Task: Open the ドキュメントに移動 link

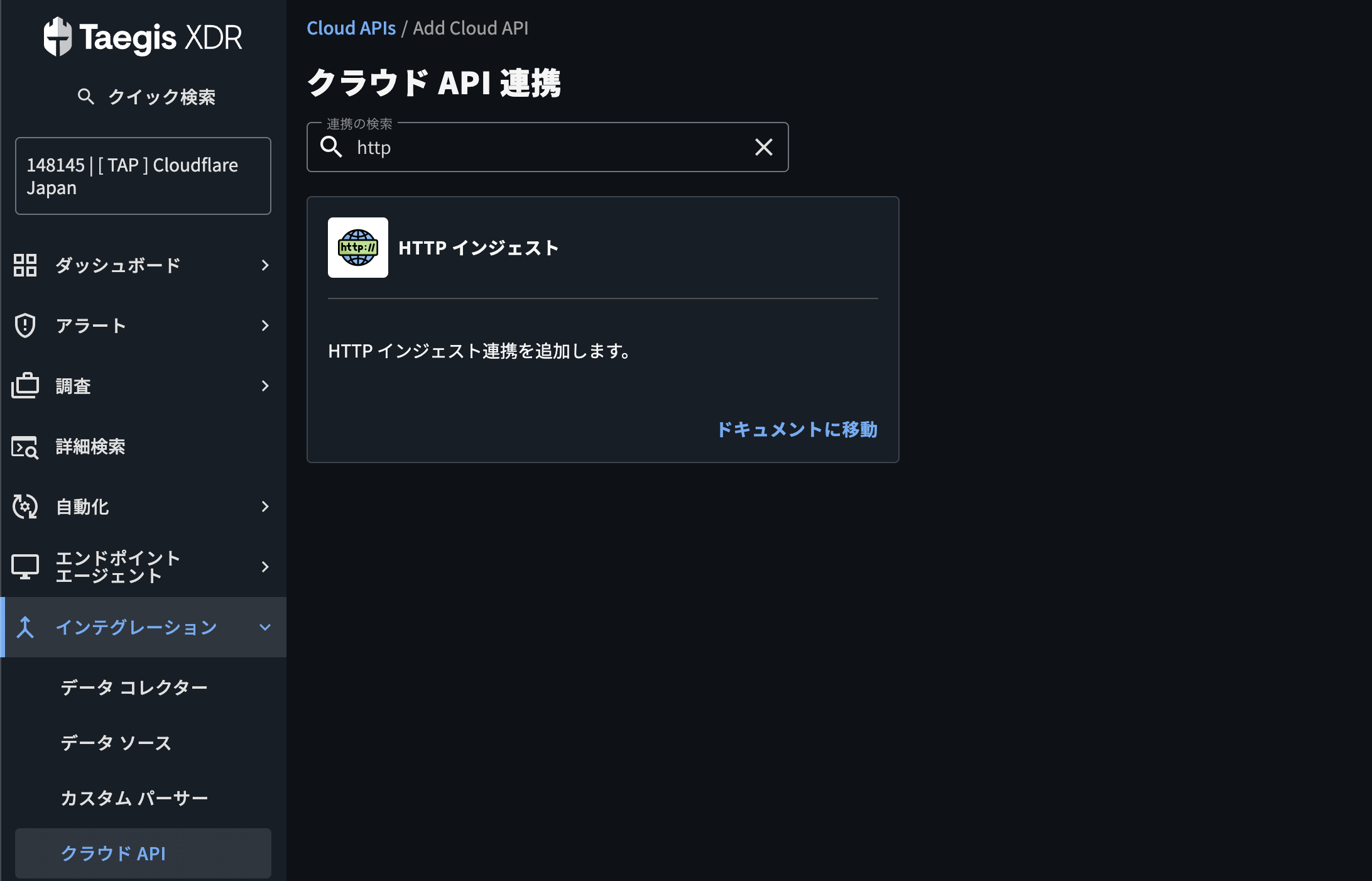Action: tap(797, 430)
